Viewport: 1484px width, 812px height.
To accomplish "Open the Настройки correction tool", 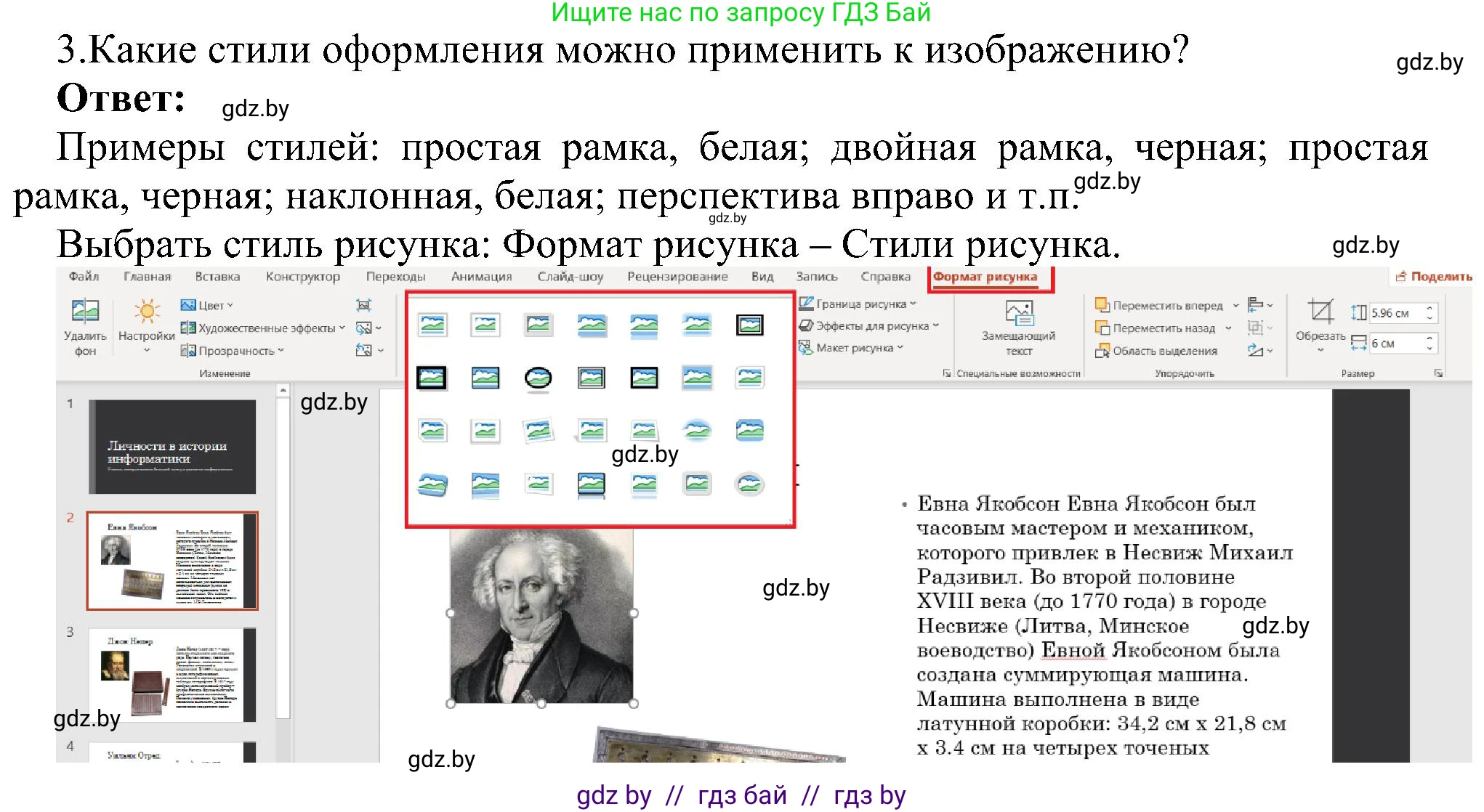I will (x=145, y=328).
